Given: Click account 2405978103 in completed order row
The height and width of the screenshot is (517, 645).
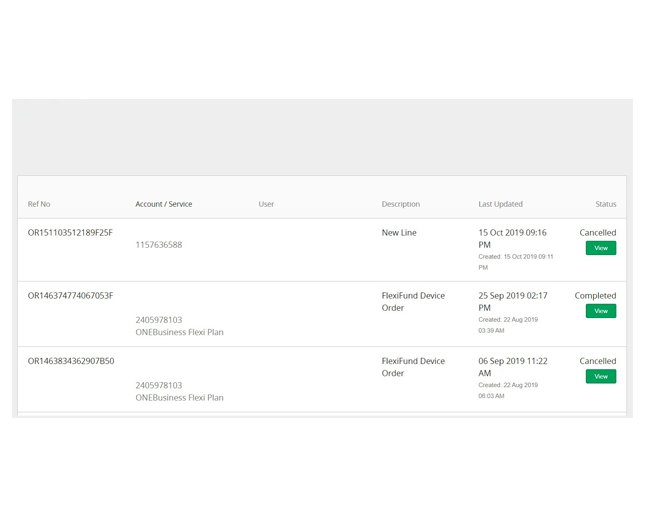Looking at the screenshot, I should click(x=159, y=320).
